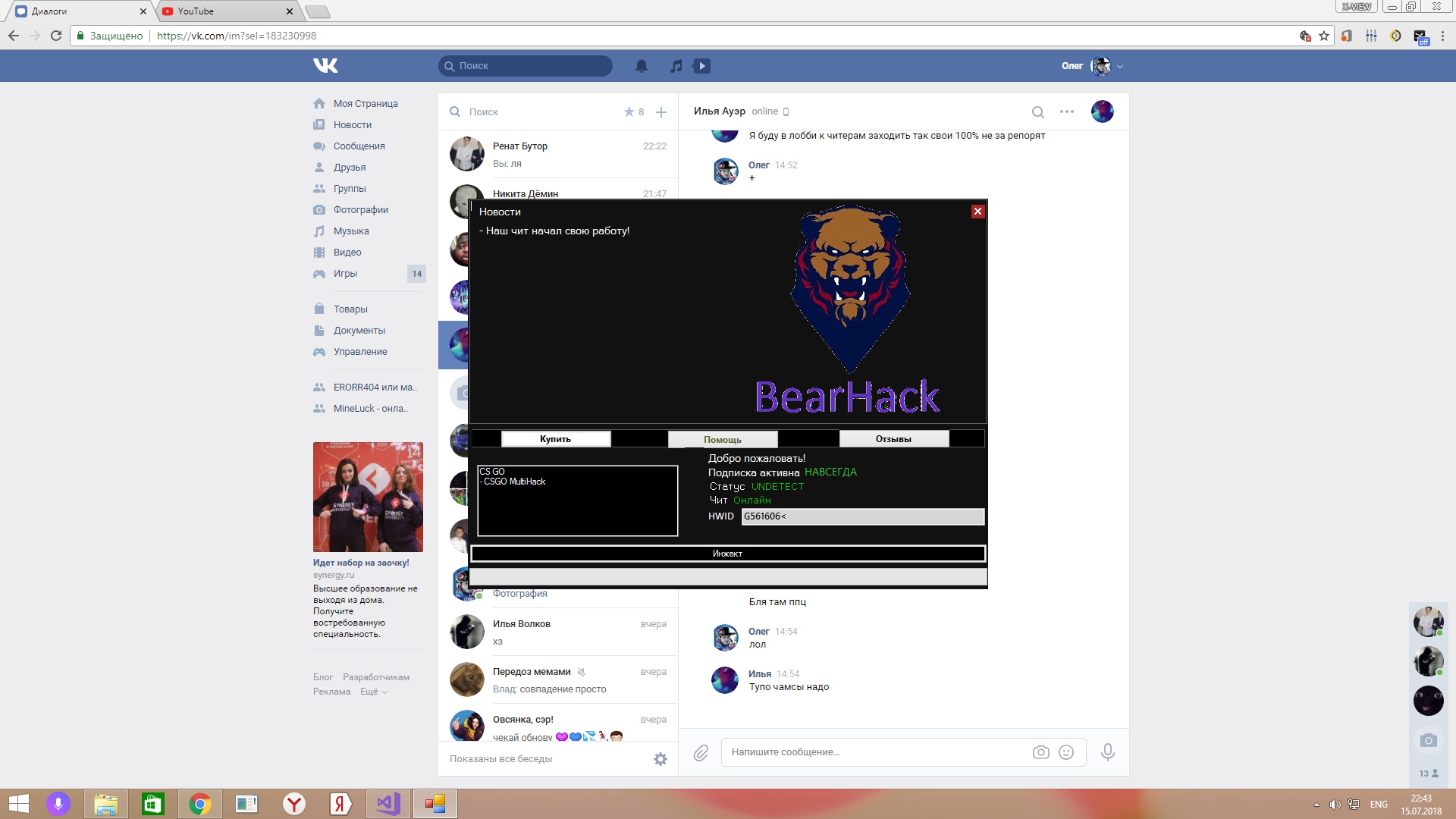The height and width of the screenshot is (819, 1456).
Task: Open Сообщения in left menu
Action: click(359, 146)
